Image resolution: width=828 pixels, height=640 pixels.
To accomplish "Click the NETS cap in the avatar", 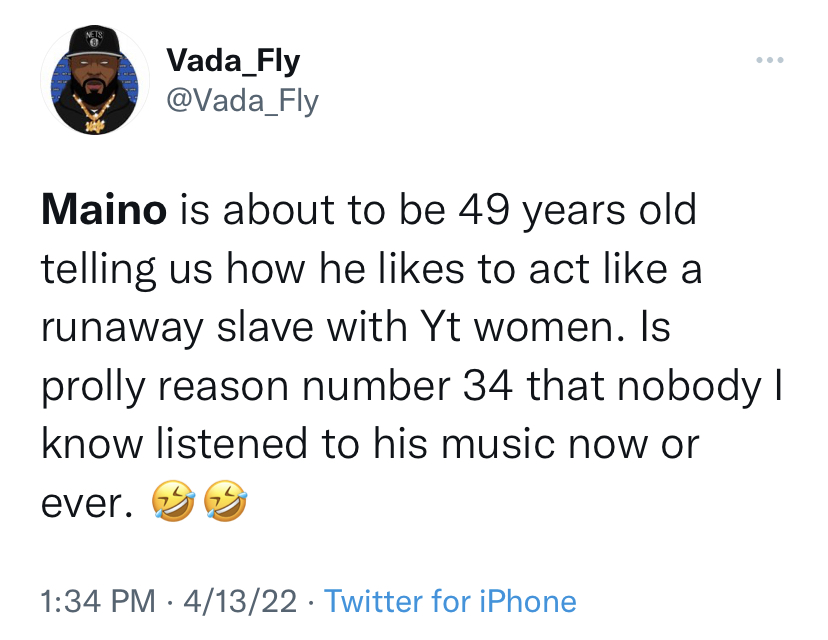I will [95, 42].
